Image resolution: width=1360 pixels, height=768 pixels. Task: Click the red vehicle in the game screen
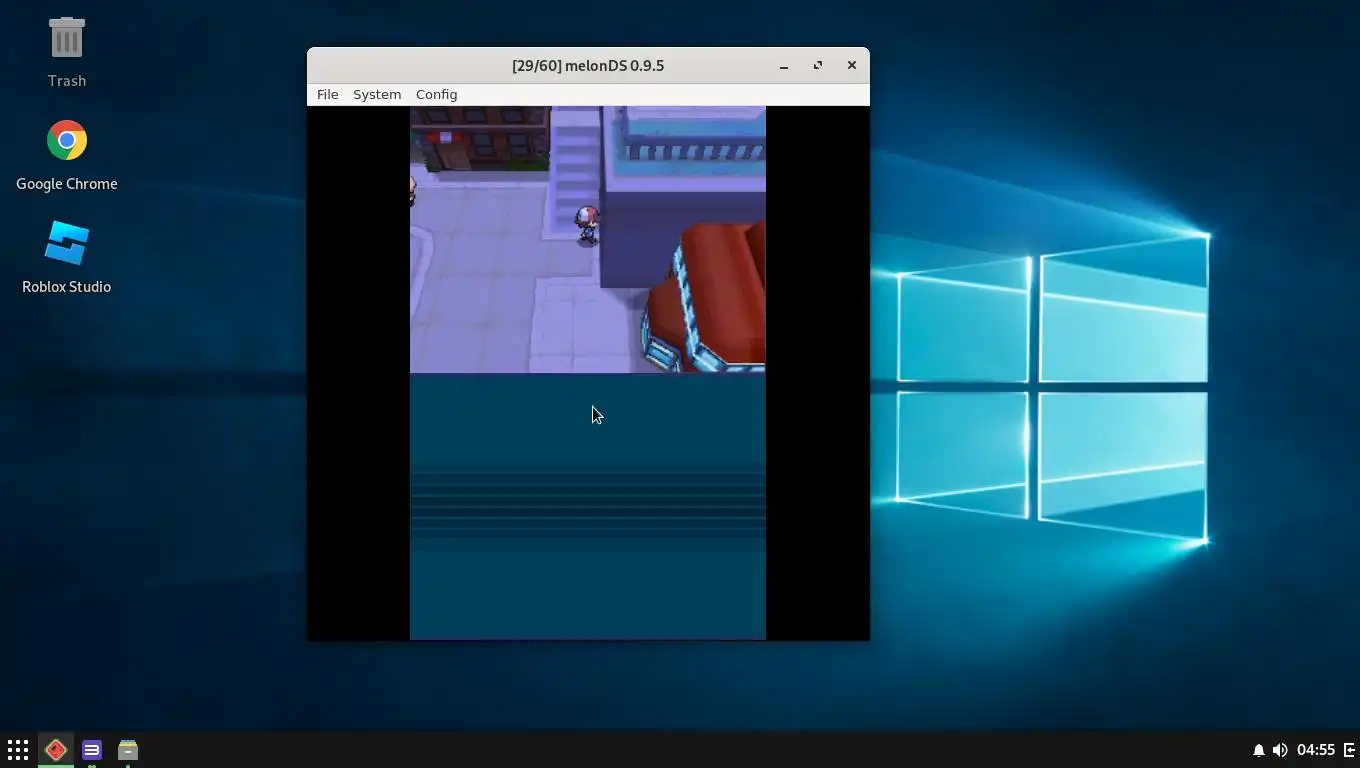[x=705, y=296]
